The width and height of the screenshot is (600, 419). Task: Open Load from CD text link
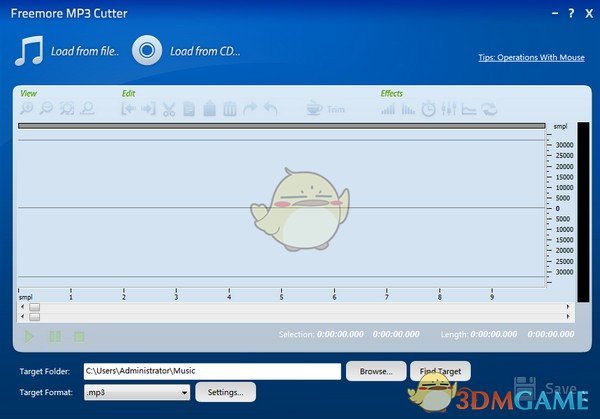coord(205,51)
